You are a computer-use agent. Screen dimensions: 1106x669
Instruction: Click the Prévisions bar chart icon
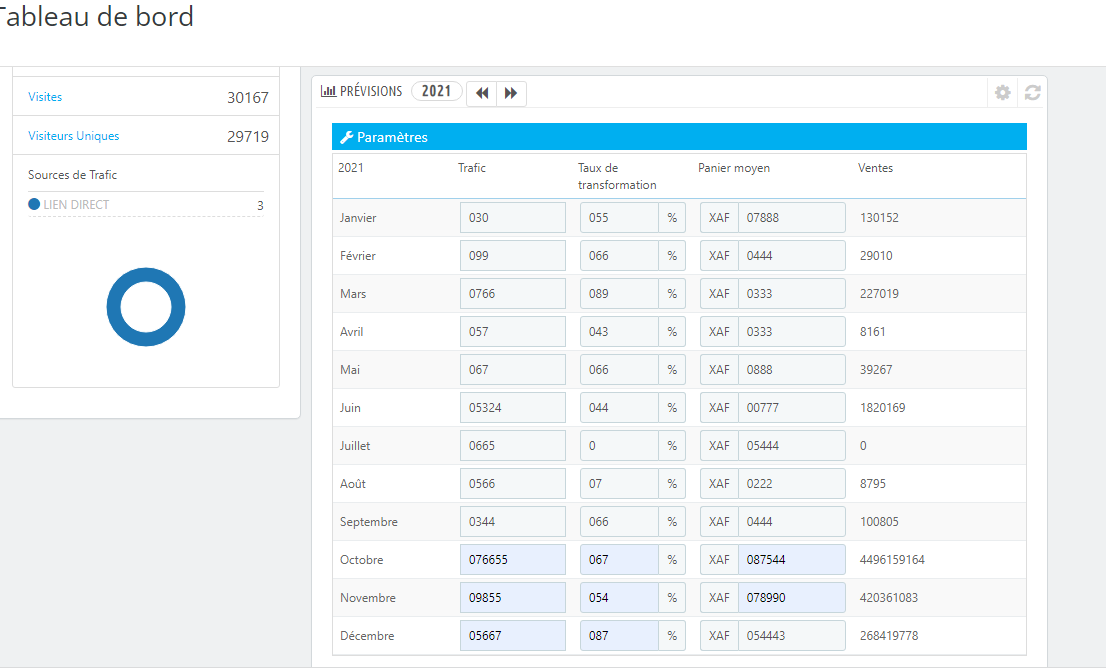click(328, 91)
